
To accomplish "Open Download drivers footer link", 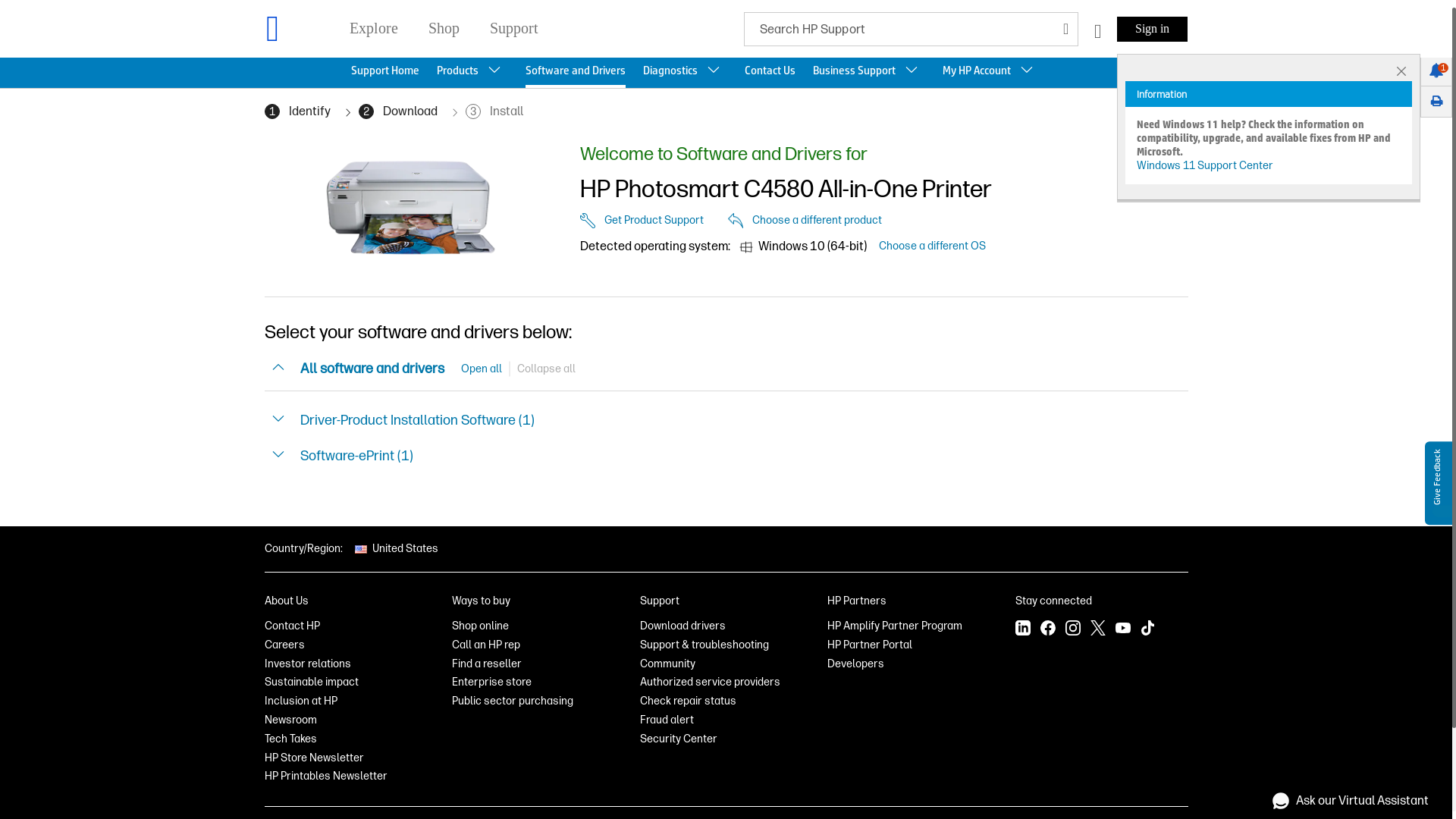I will coord(682,626).
